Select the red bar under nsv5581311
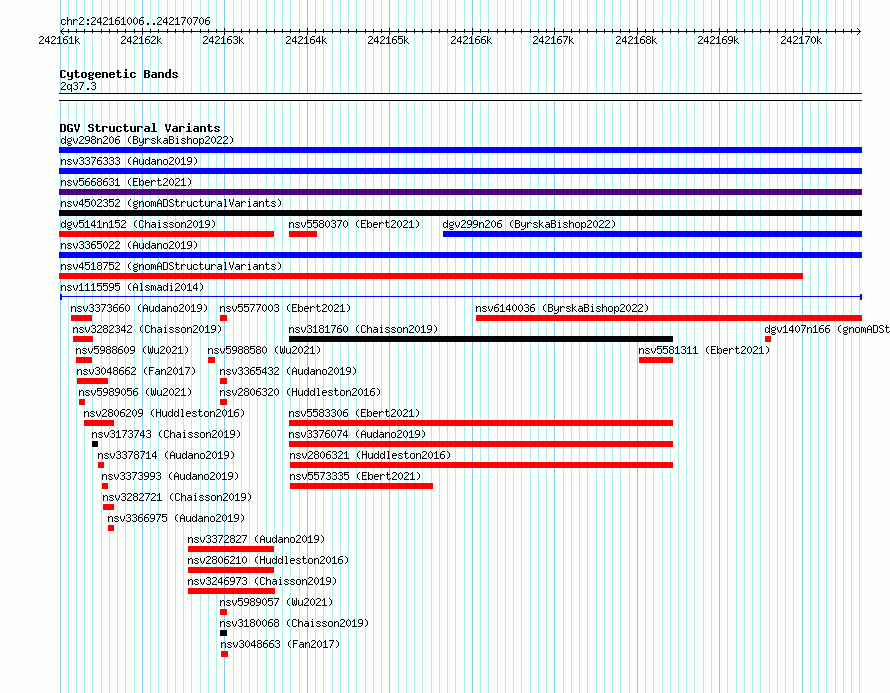Screen dimensions: 890x693 656,360
